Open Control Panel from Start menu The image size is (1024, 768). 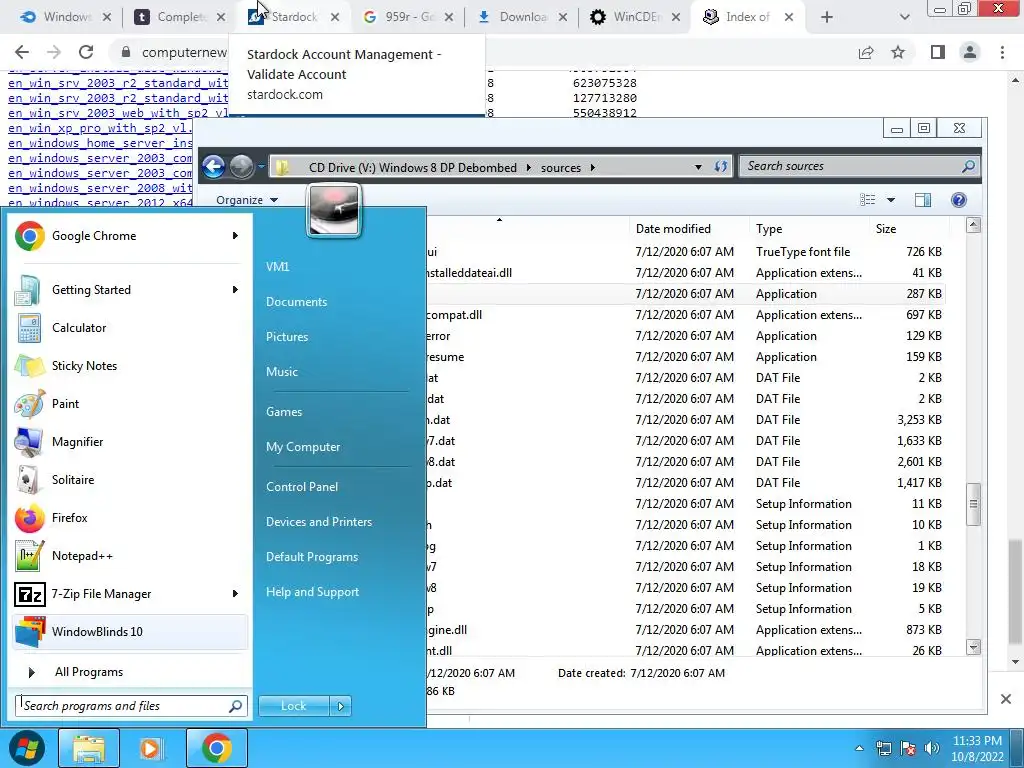click(302, 487)
